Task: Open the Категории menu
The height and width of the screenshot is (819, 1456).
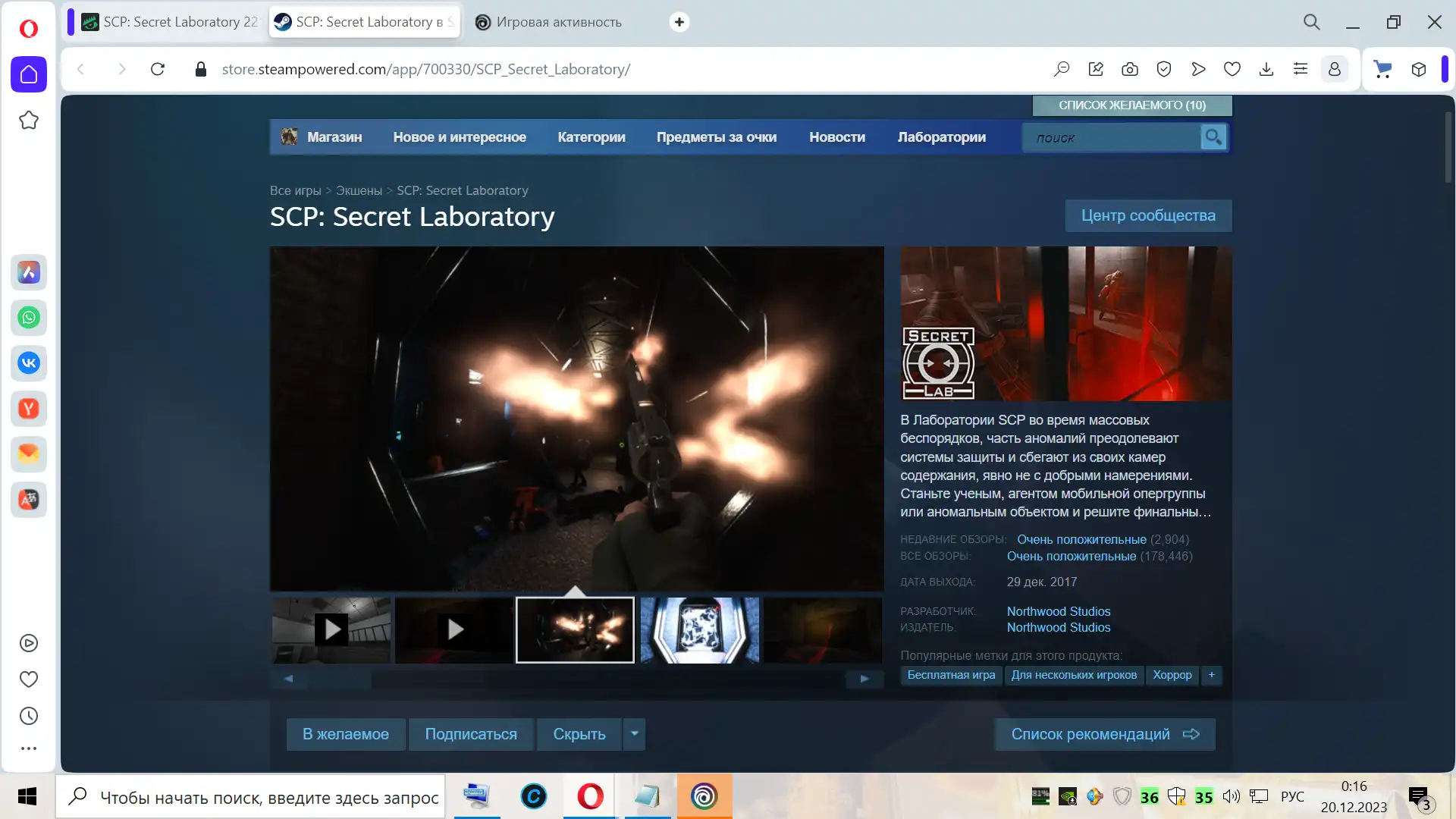Action: 591,137
